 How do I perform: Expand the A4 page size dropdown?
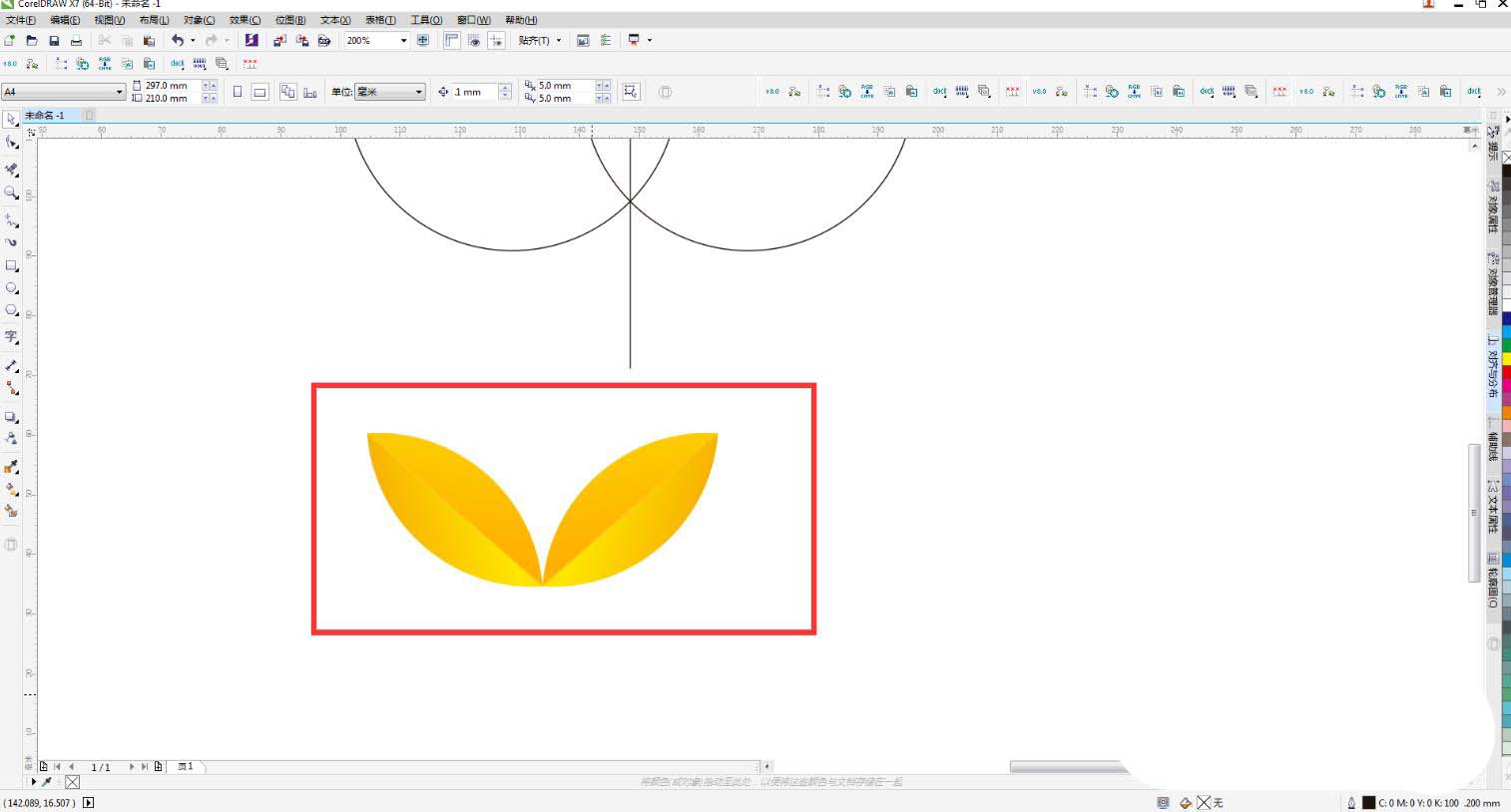tap(119, 92)
